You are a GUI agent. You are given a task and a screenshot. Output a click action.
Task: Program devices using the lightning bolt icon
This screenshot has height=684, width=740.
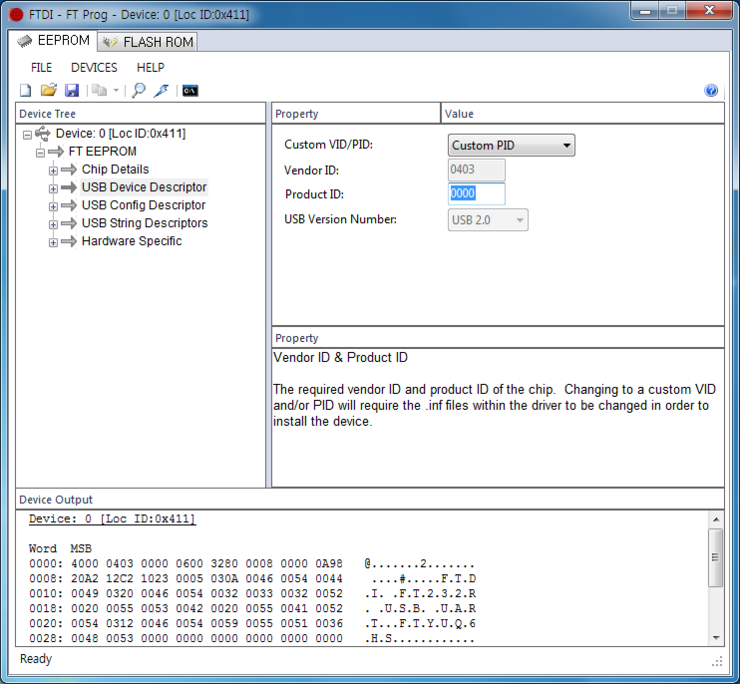click(x=161, y=90)
